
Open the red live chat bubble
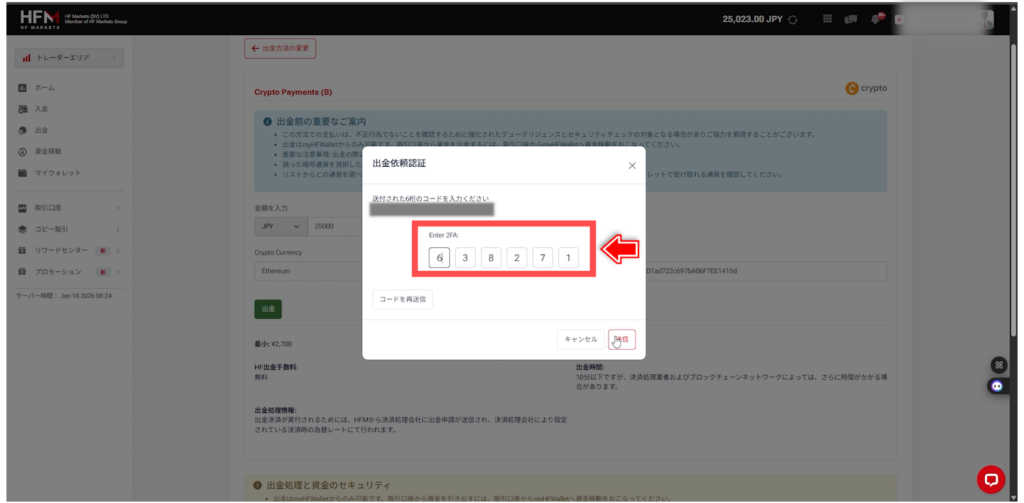point(990,479)
